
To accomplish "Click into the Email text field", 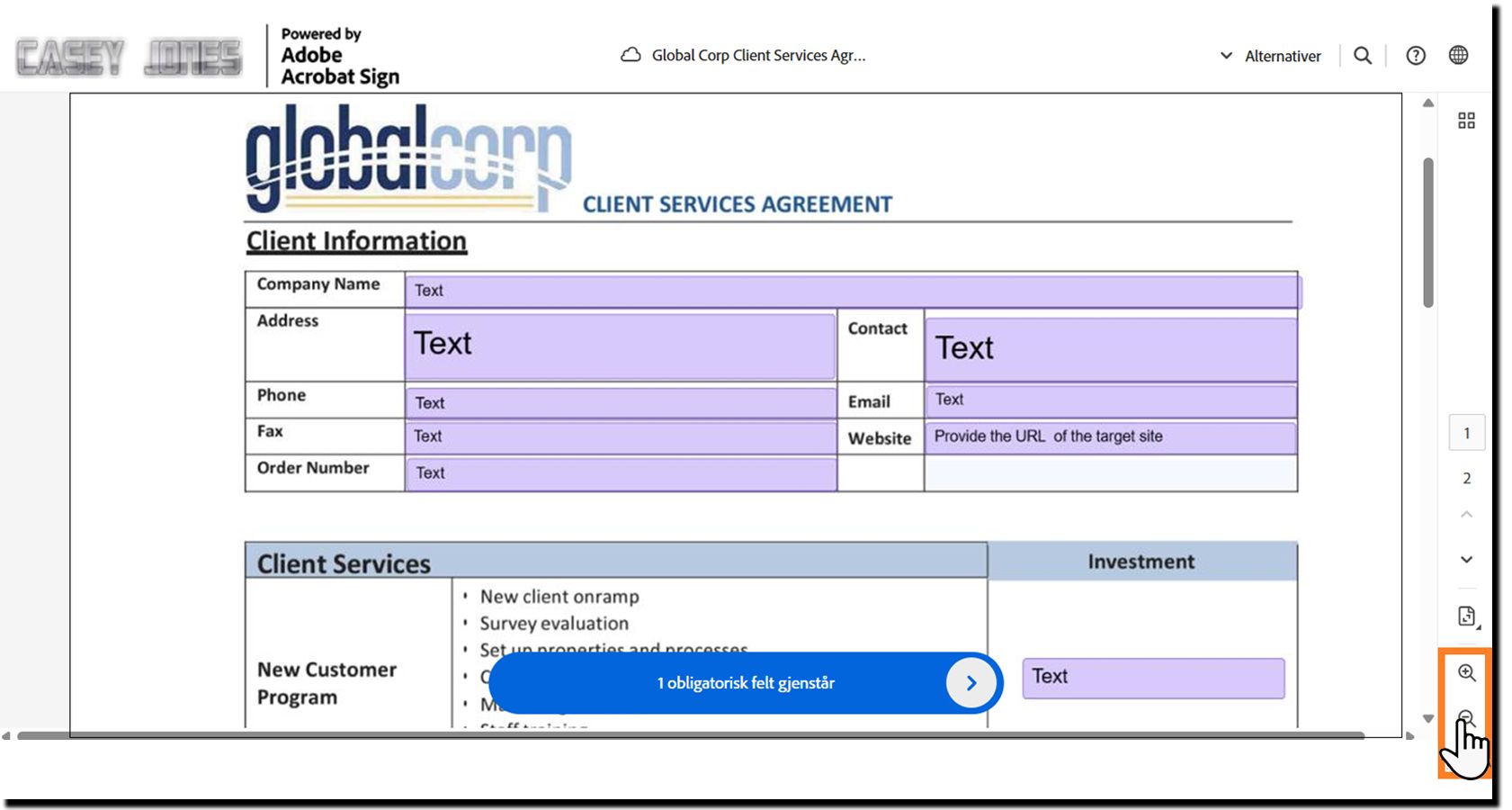I will click(x=1111, y=400).
